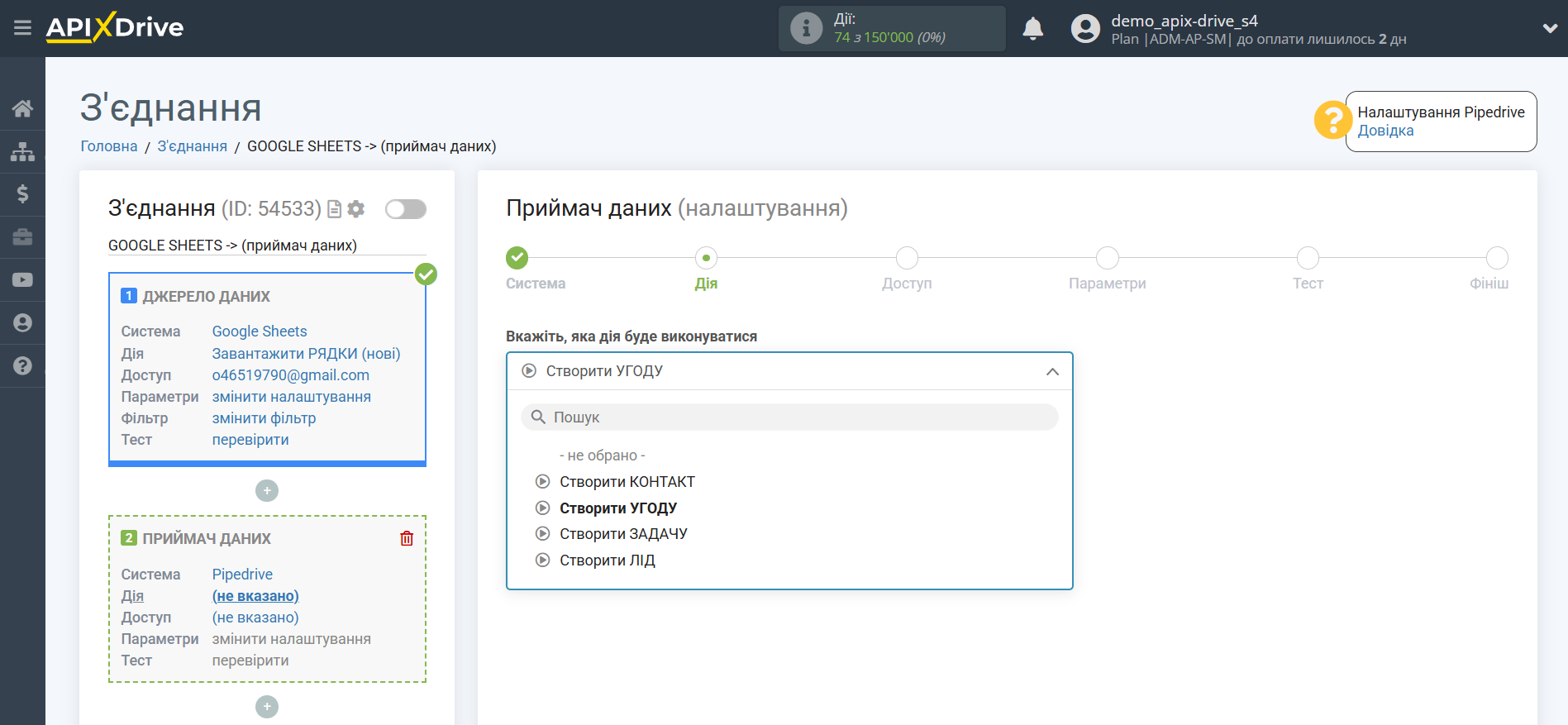
Task: Go to Головна breadcrumb
Action: coord(109,146)
